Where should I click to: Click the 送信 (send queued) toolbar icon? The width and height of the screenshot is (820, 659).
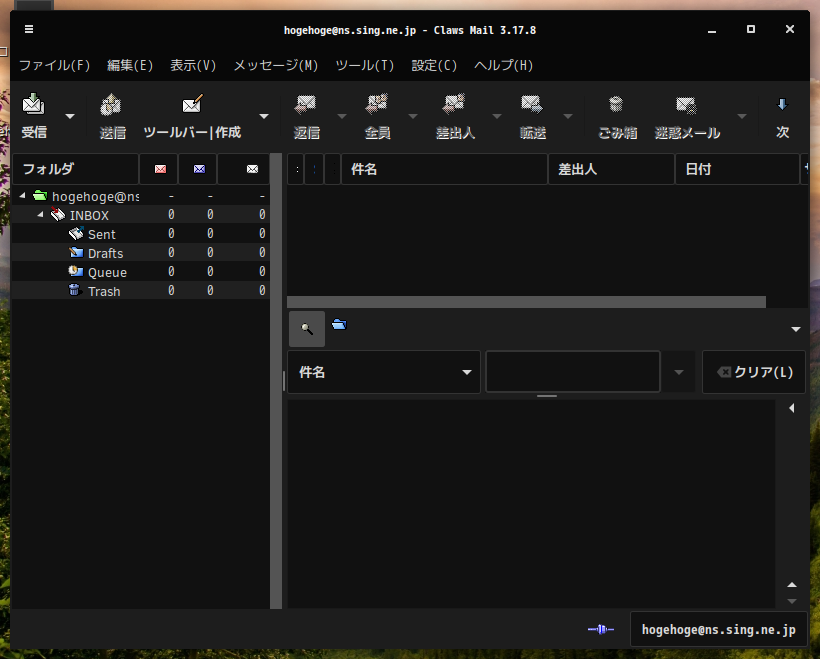pos(111,104)
